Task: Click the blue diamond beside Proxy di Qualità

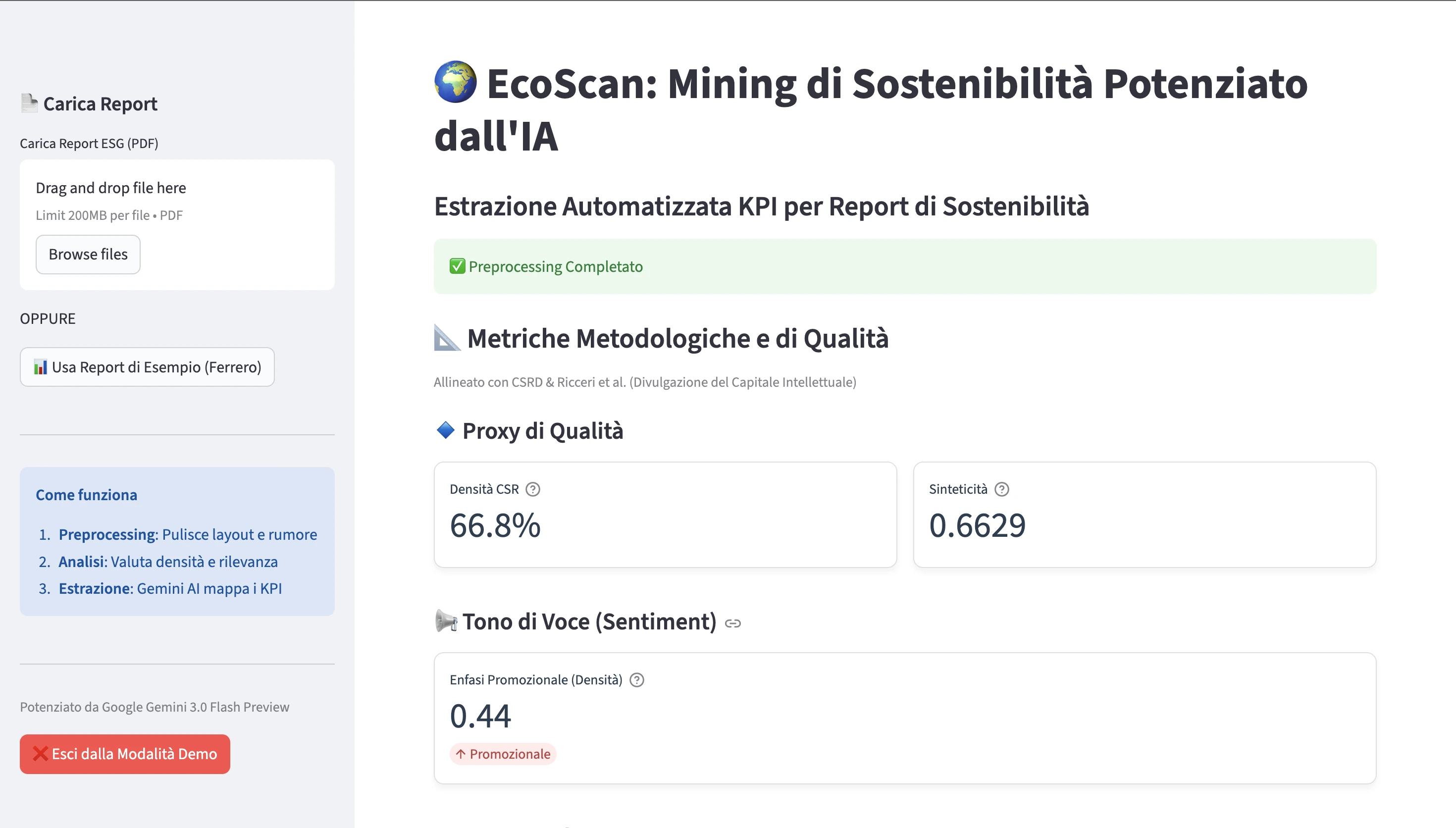Action: pos(446,430)
